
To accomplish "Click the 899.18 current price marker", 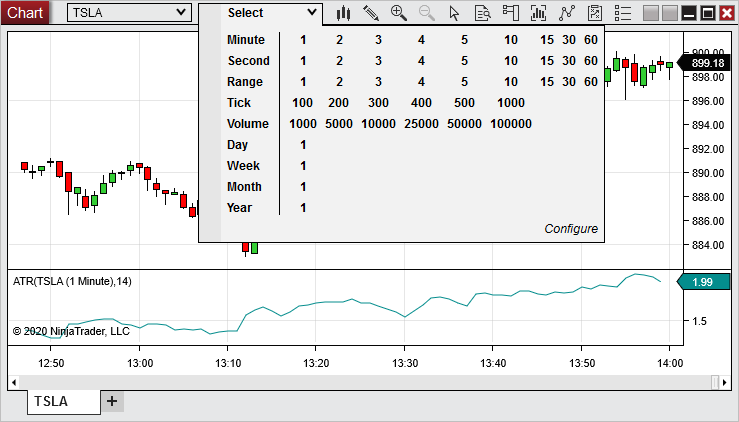I will coord(705,63).
